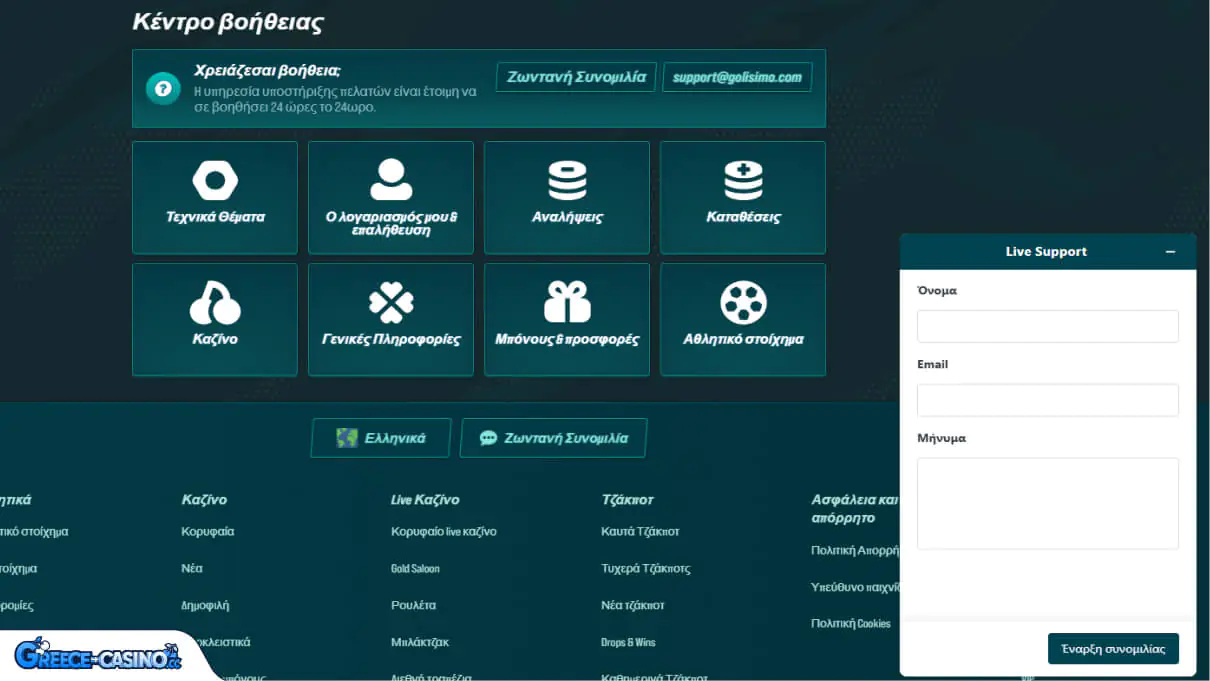Select the Αναλήψεις coin stack icon
1210x681 pixels.
pyautogui.click(x=567, y=181)
